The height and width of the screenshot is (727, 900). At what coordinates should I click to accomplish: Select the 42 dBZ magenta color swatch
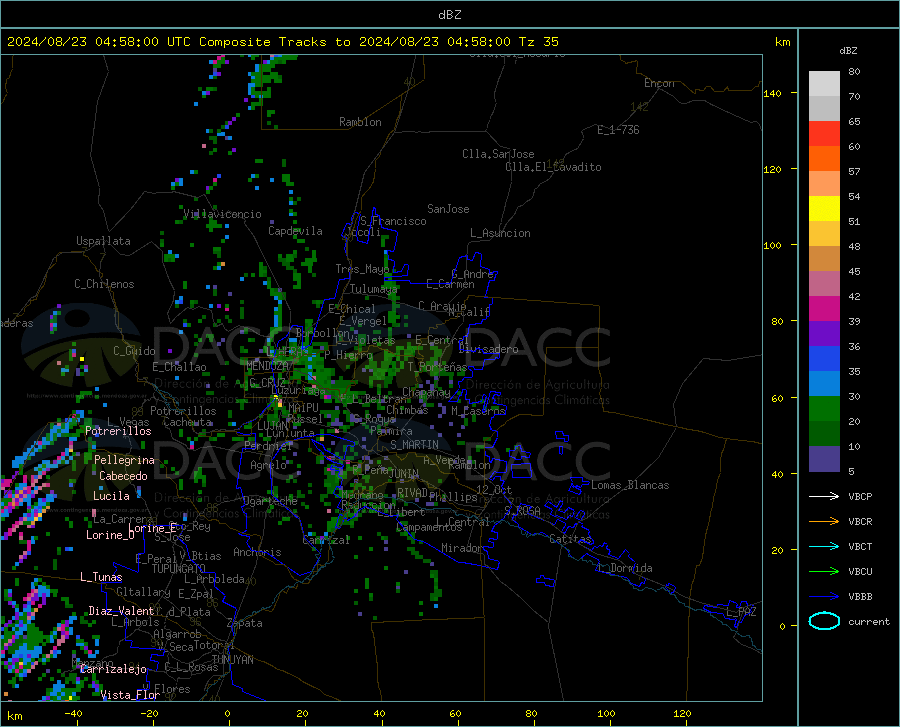pyautogui.click(x=824, y=309)
